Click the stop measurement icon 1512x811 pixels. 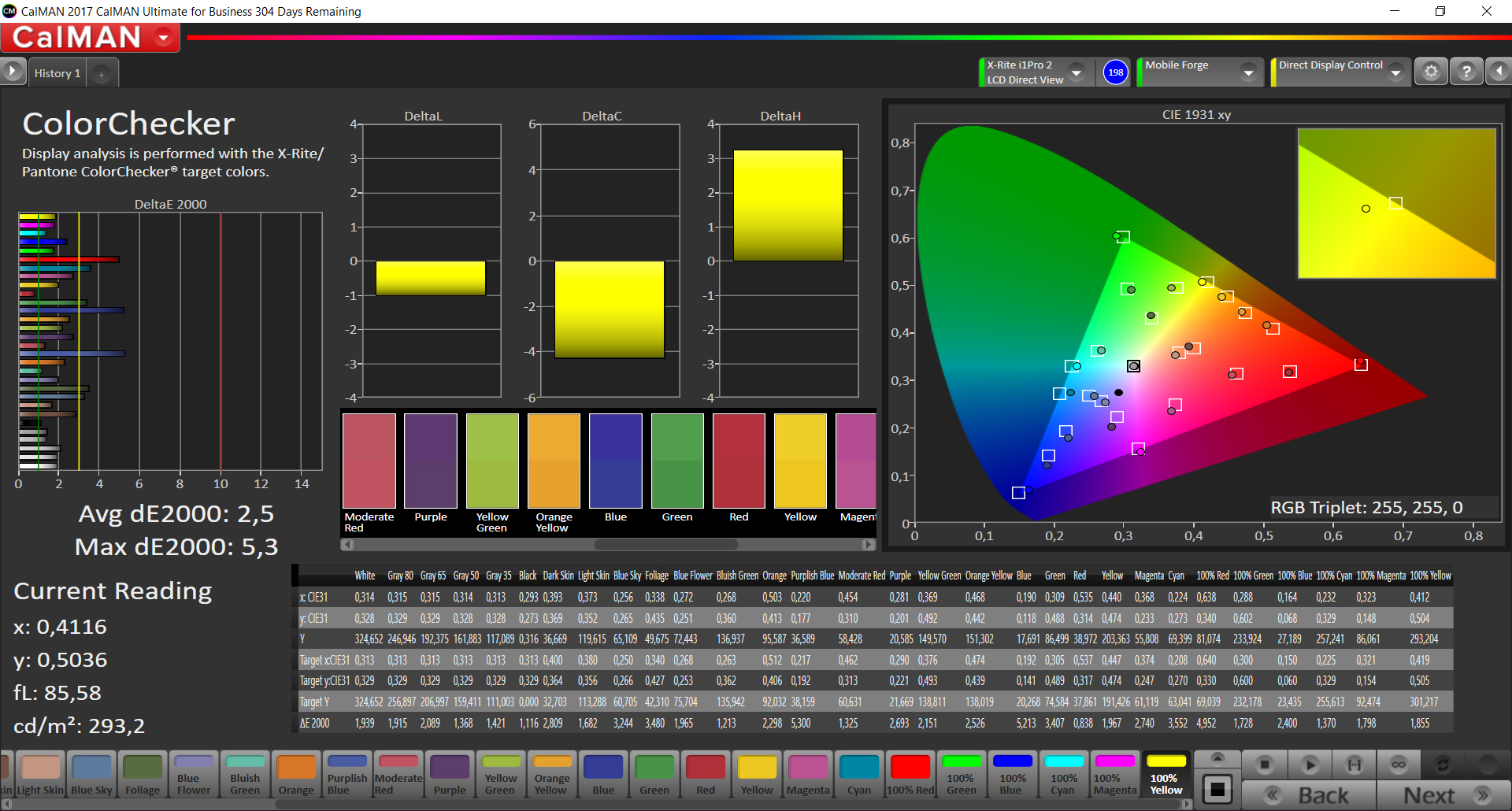pyautogui.click(x=1265, y=765)
